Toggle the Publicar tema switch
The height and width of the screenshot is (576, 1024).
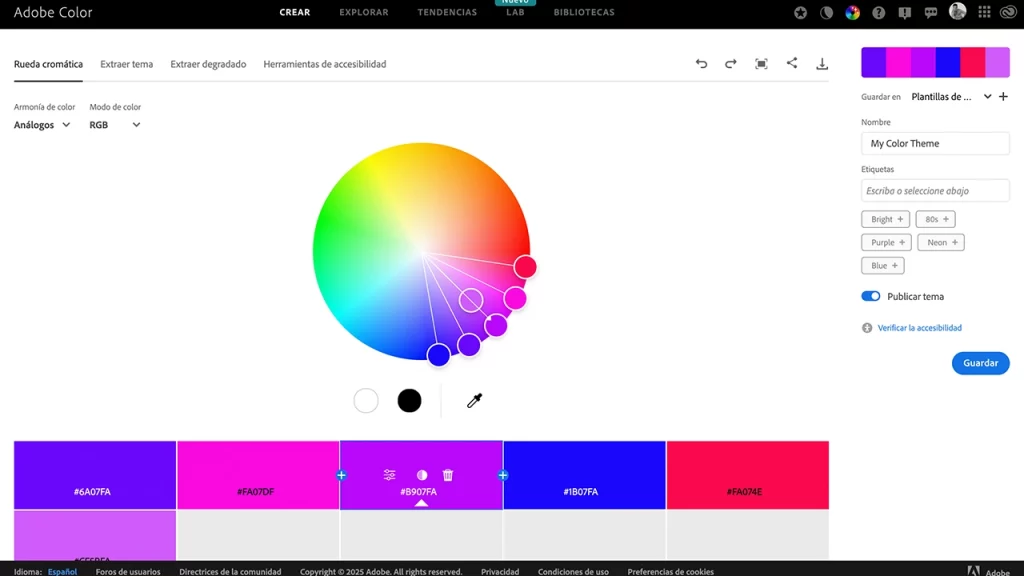pos(871,297)
